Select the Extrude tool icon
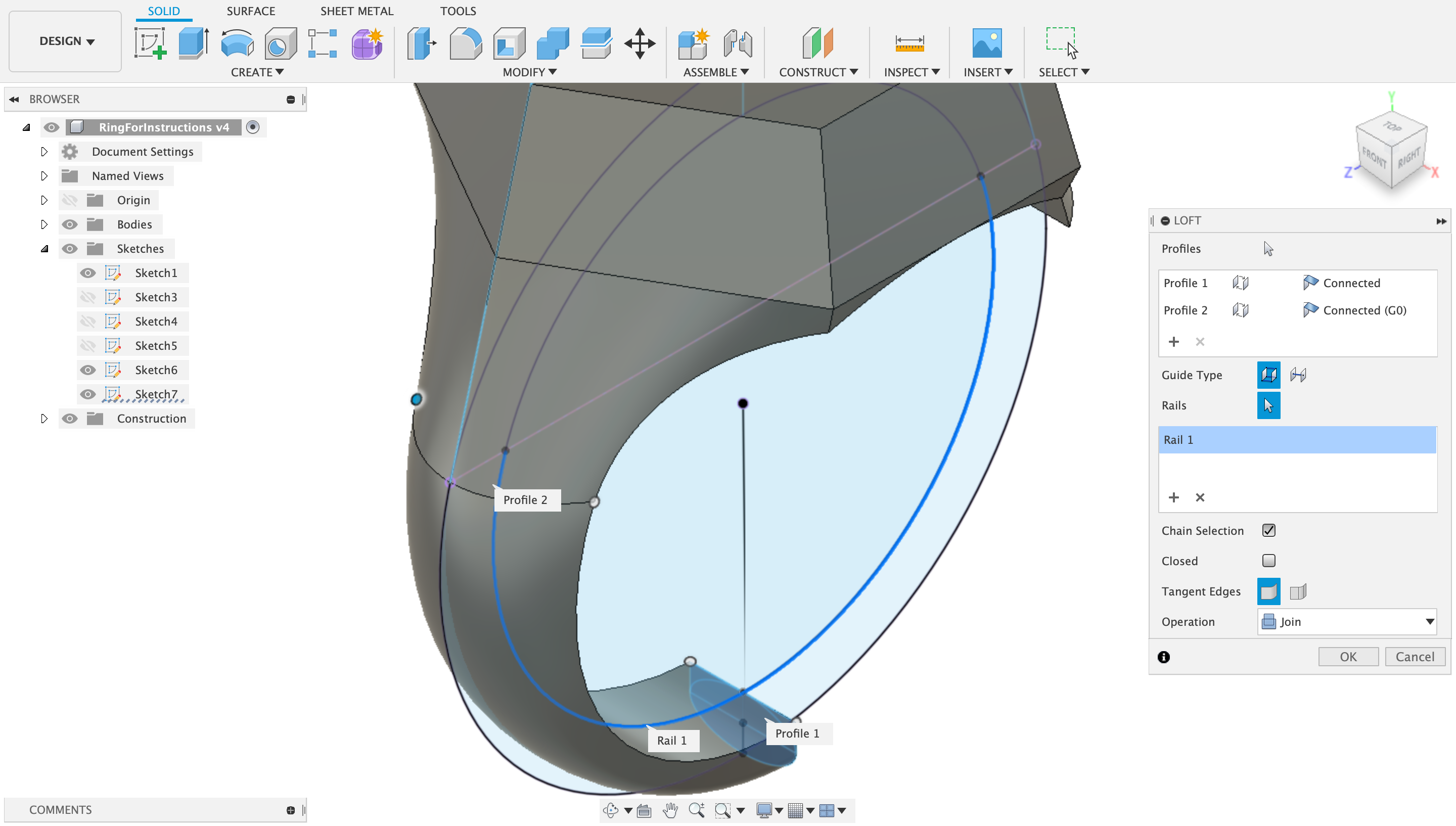The image size is (1456, 826). coord(194,43)
